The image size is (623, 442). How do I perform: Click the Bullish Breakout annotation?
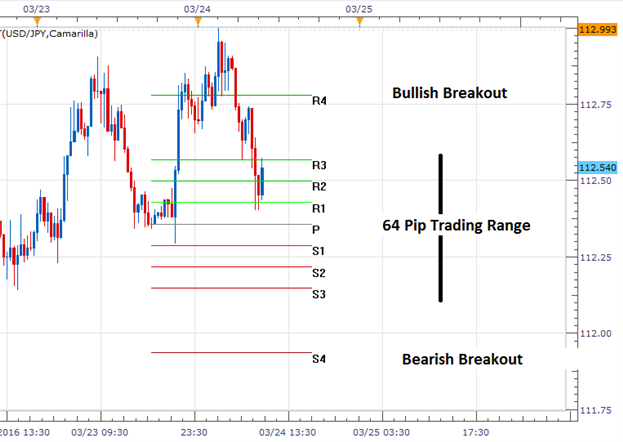click(x=449, y=93)
